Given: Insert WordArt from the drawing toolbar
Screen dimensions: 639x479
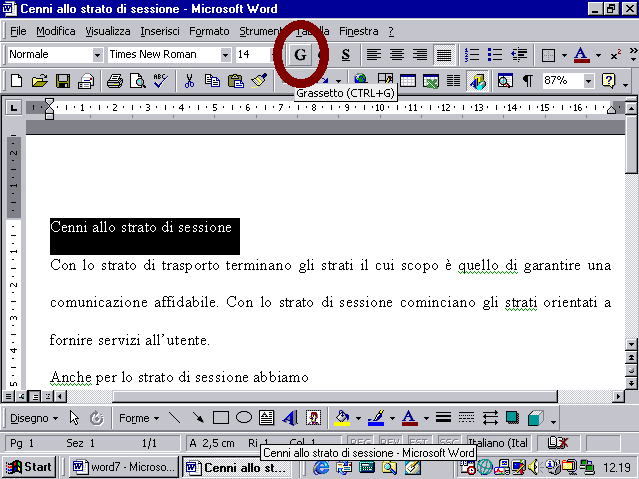Looking at the screenshot, I should pyautogui.click(x=290, y=418).
